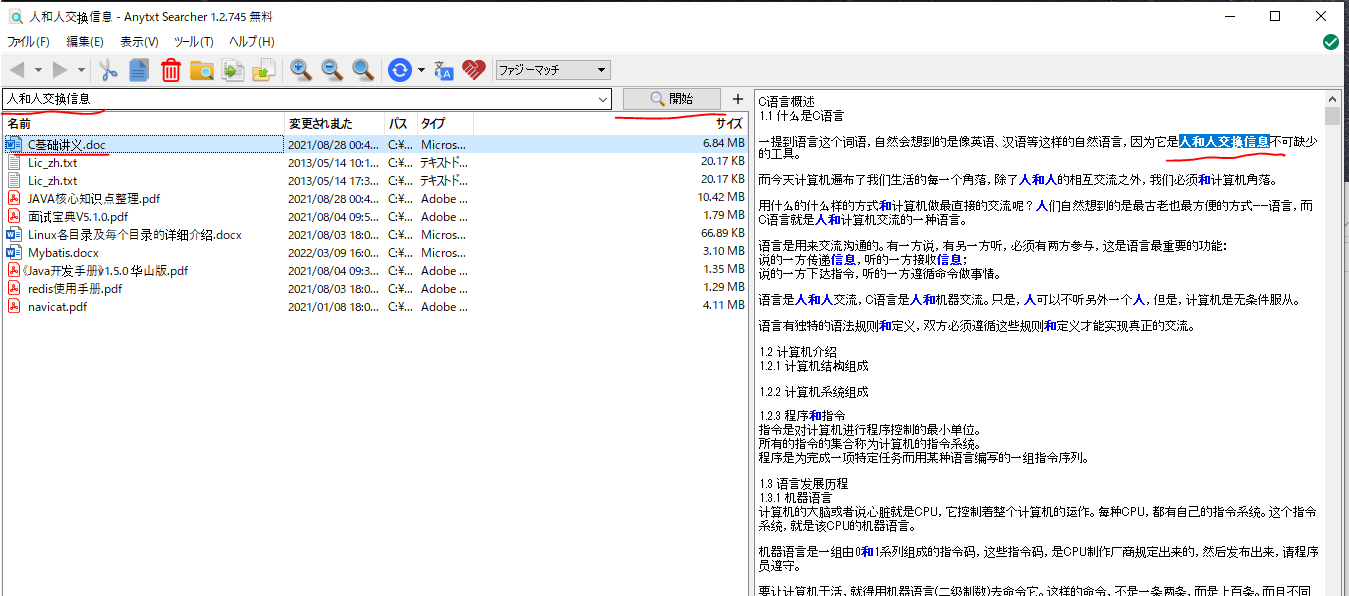Click the 10.42 MB size cell

click(x=722, y=198)
